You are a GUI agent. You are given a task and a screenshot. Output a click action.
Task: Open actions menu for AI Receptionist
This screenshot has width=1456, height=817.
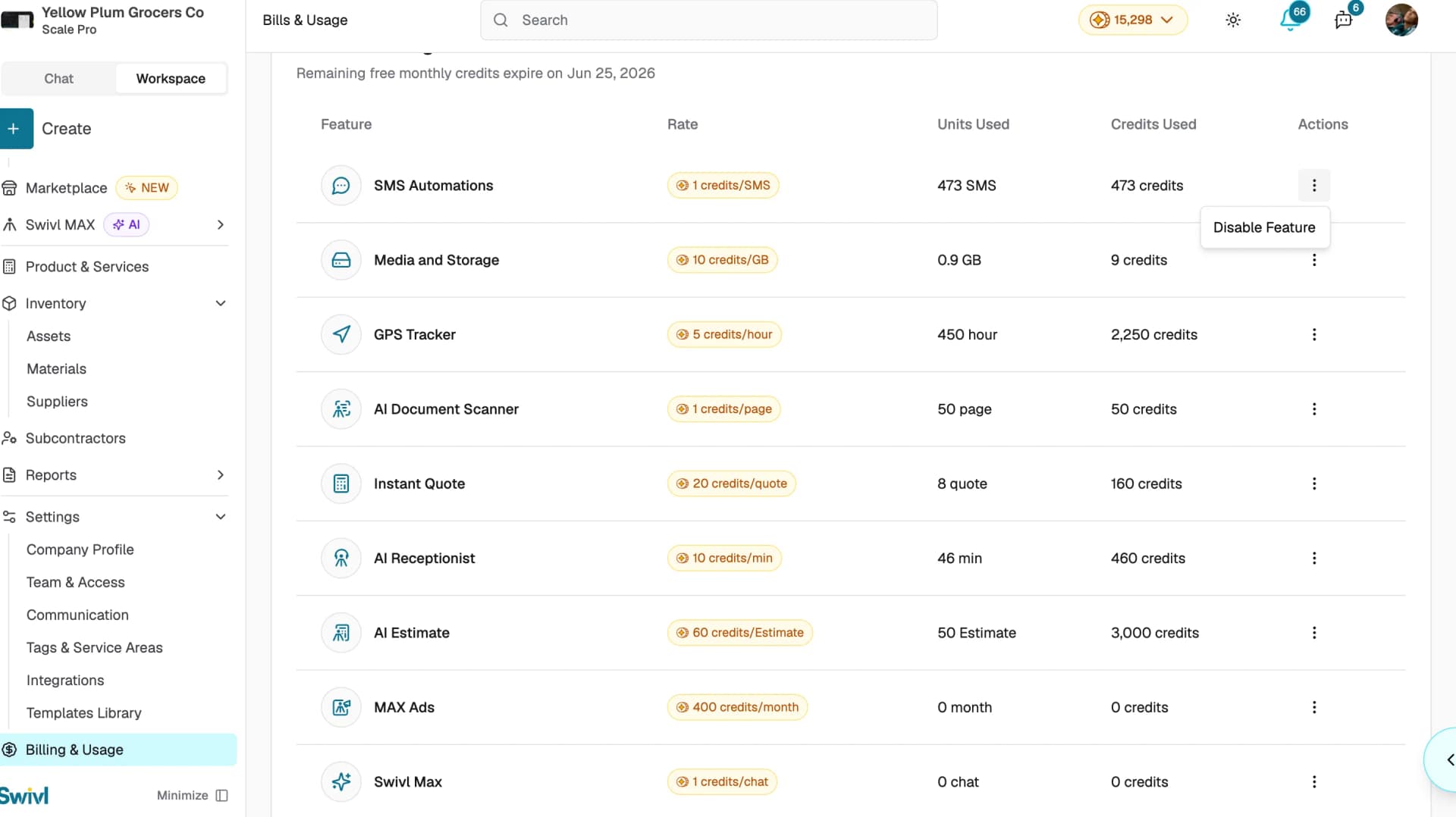(x=1314, y=559)
